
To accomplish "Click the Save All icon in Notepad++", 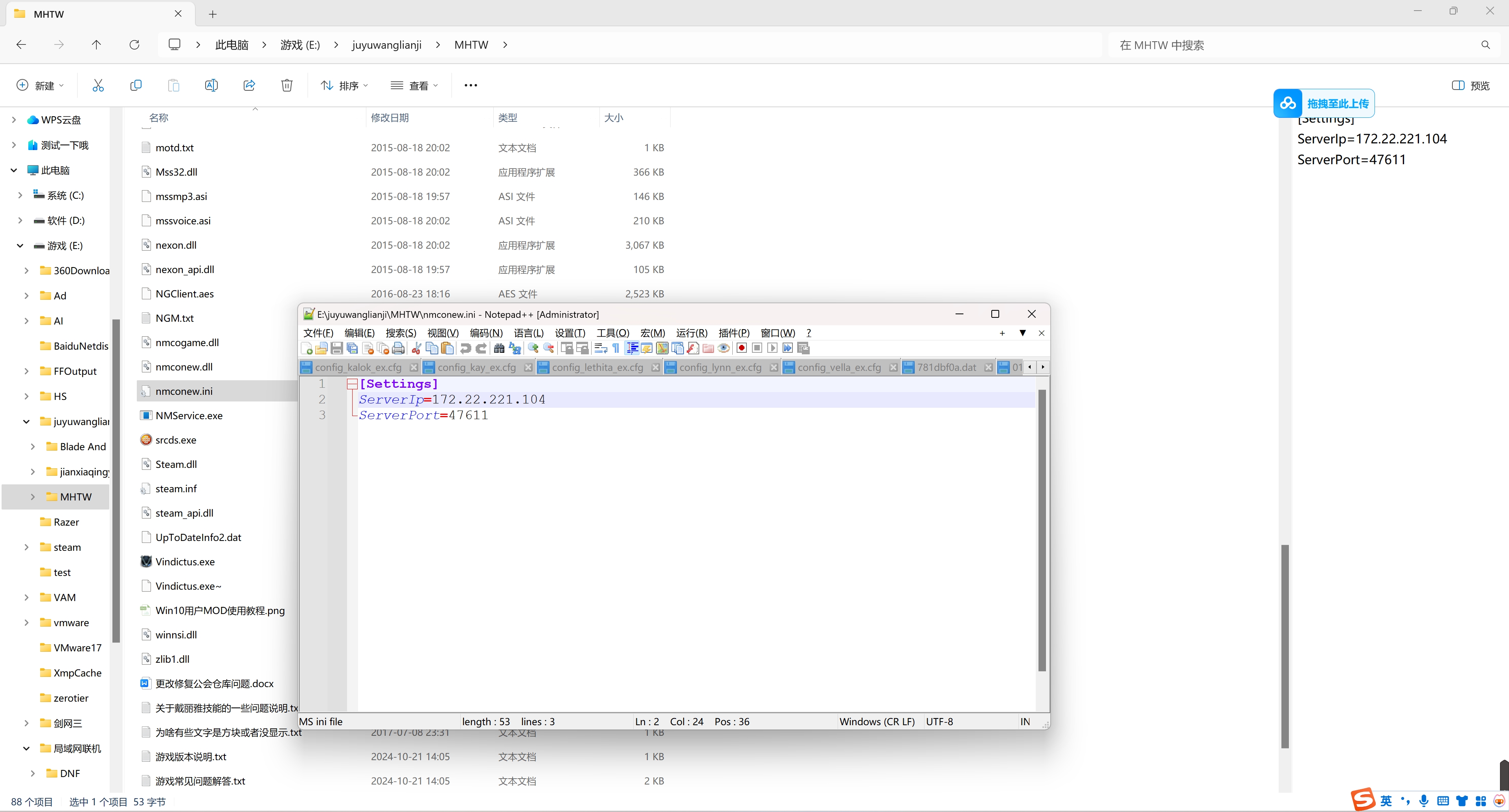I will coord(352,348).
